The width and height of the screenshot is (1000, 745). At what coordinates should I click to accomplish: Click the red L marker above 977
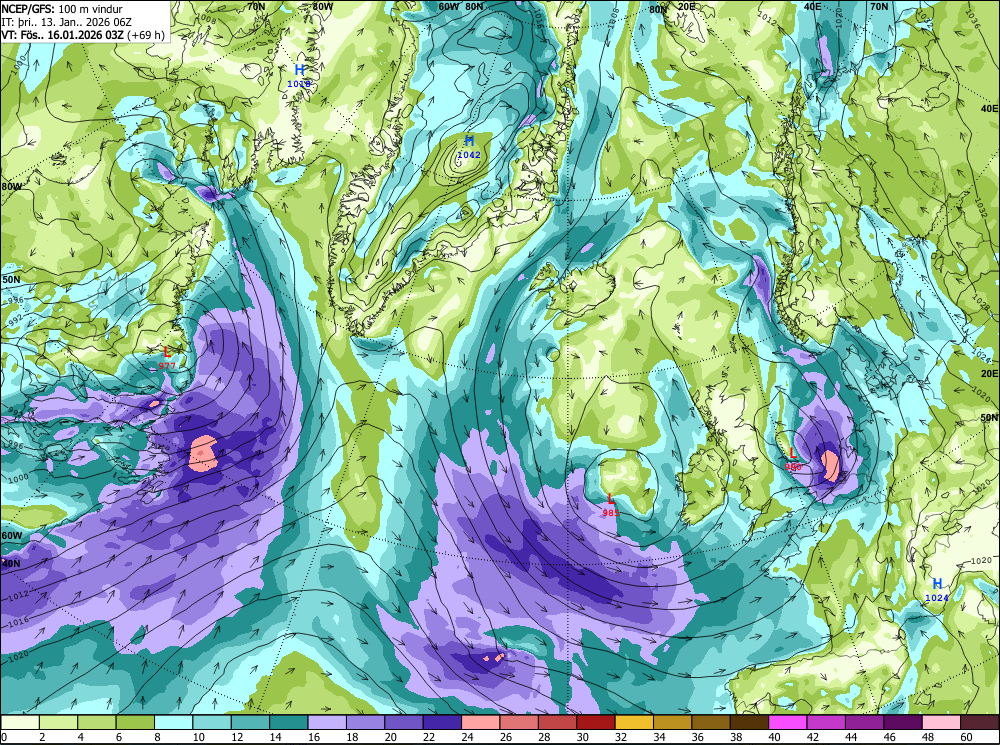point(167,352)
